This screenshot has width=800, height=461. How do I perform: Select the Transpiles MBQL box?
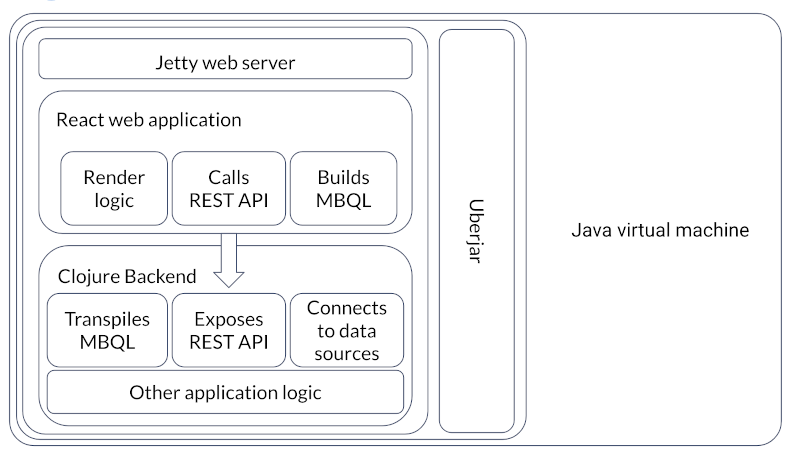point(106,329)
